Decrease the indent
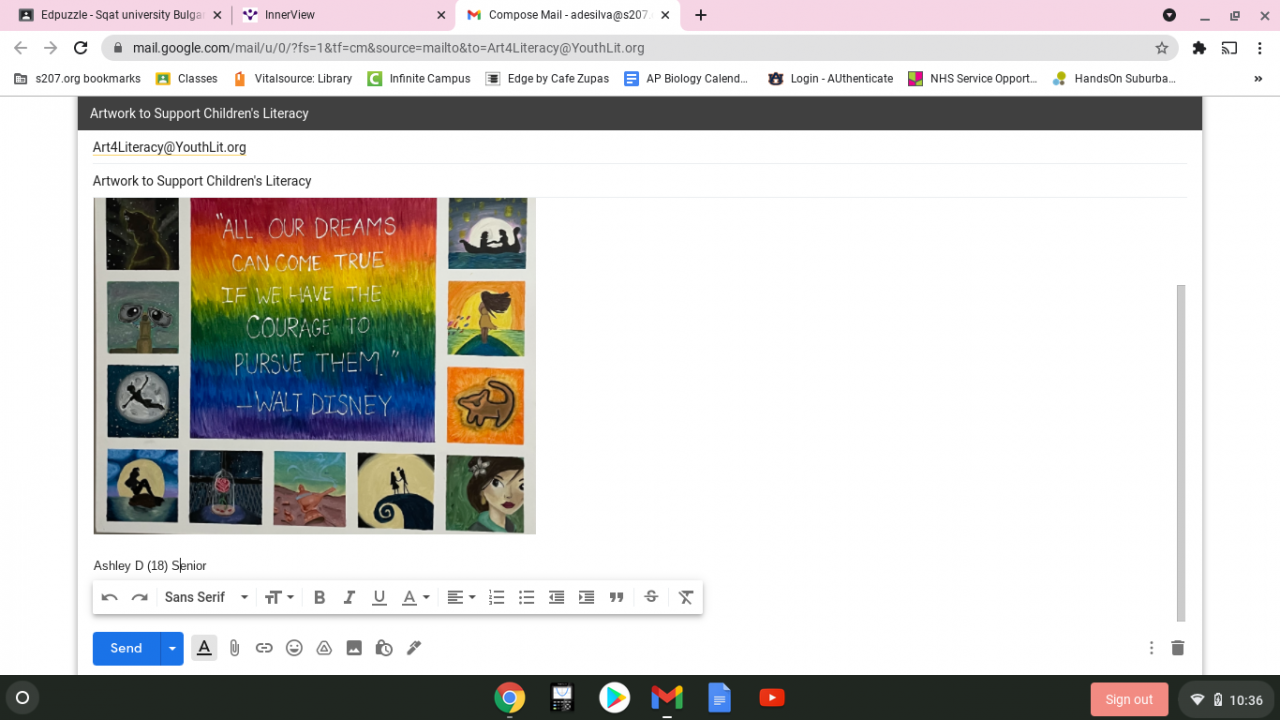Screen dimensions: 1280x720 click(556, 597)
